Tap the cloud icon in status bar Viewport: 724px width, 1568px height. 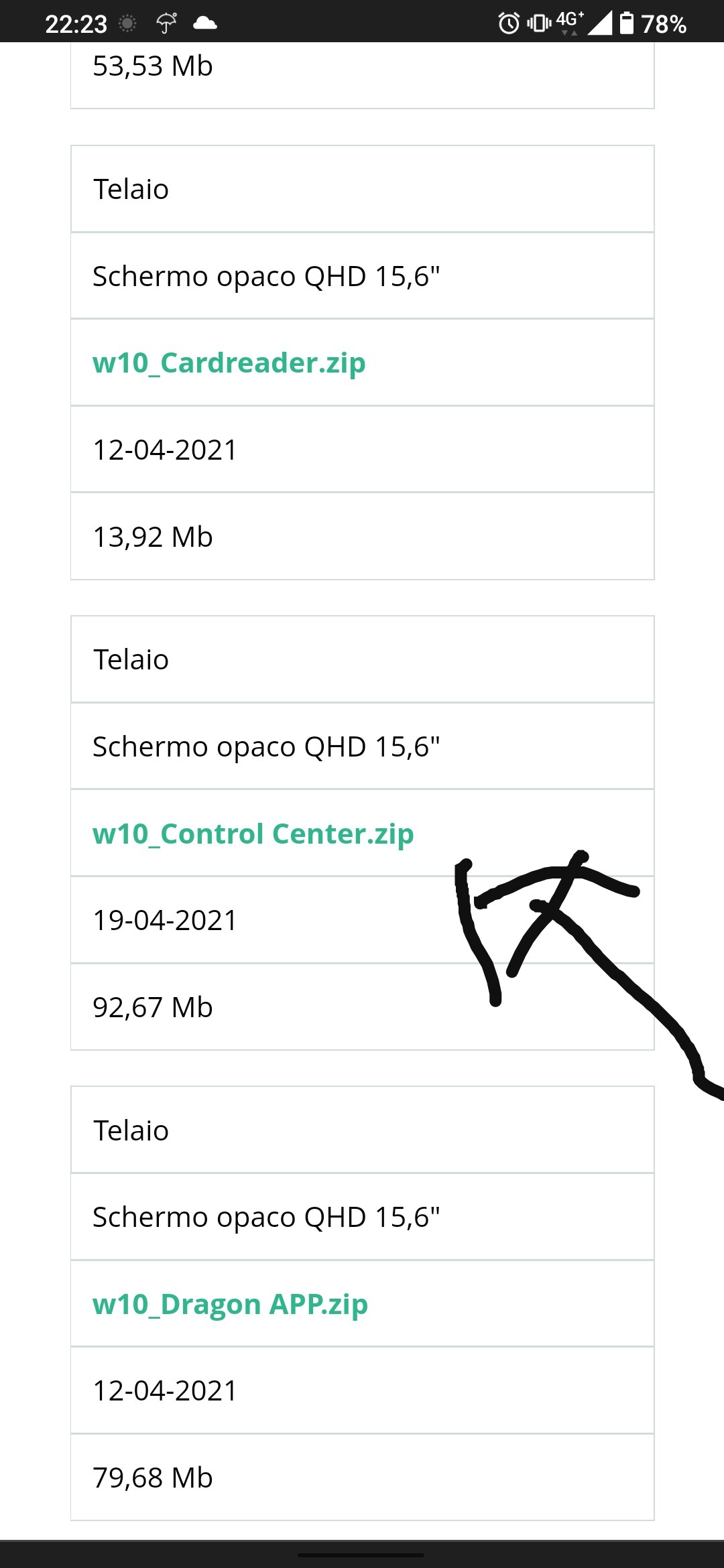205,23
